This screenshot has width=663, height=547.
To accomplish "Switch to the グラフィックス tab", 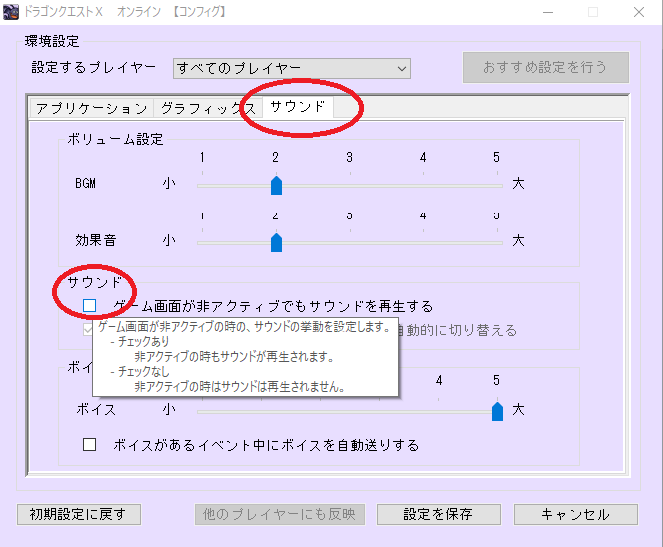I will (208, 108).
